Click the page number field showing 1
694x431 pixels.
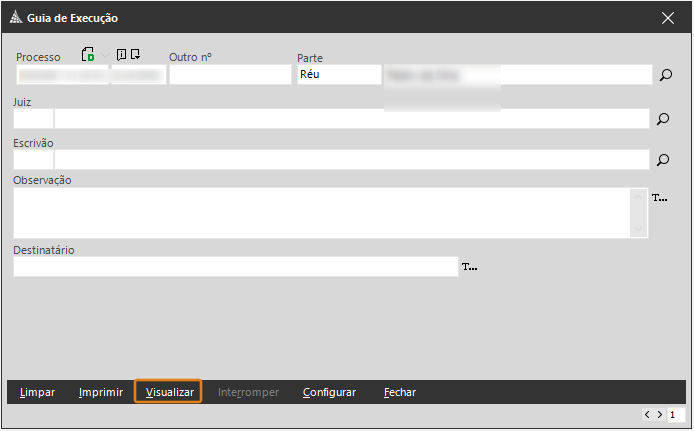[676, 415]
